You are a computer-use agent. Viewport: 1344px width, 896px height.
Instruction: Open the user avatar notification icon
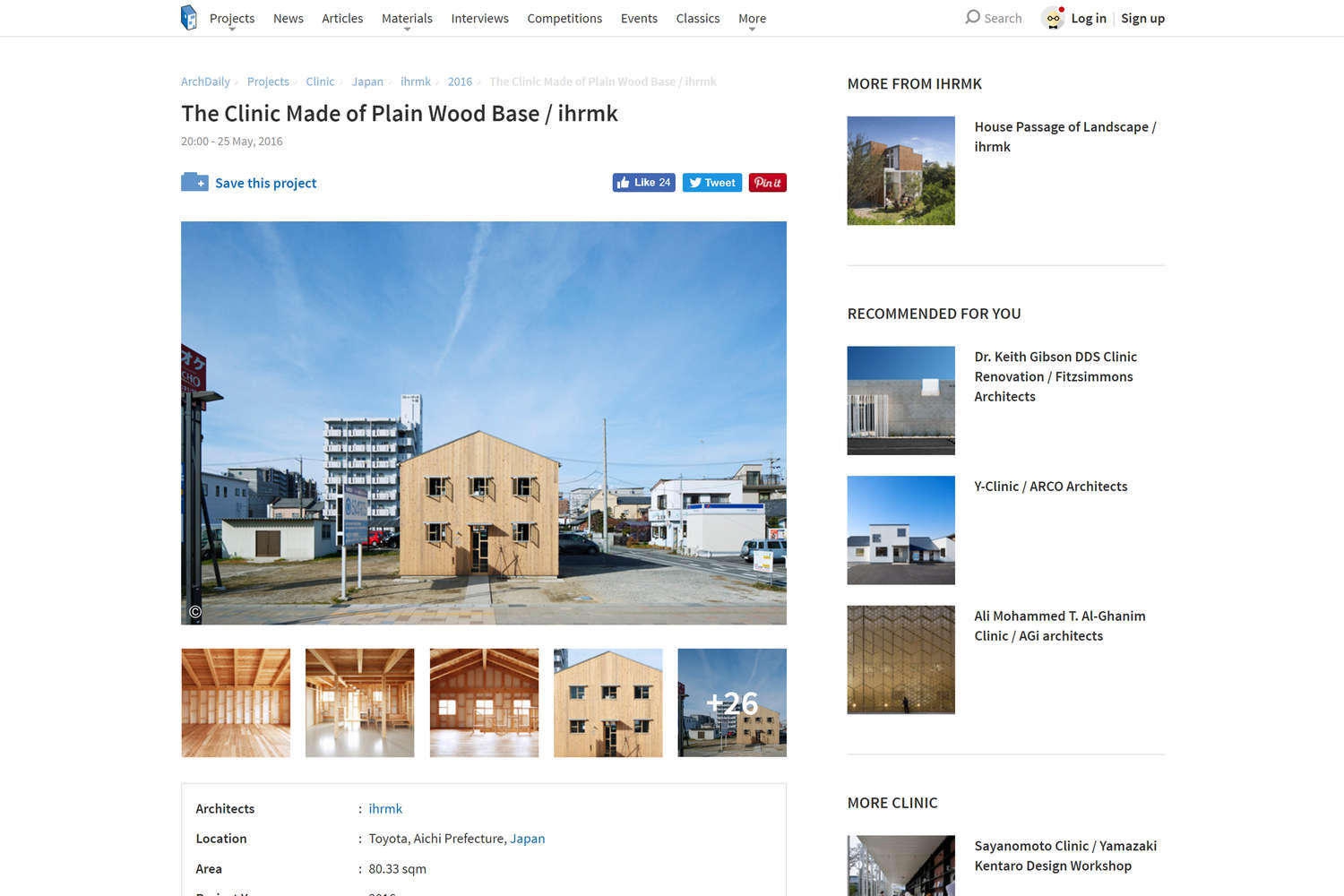pos(1054,18)
